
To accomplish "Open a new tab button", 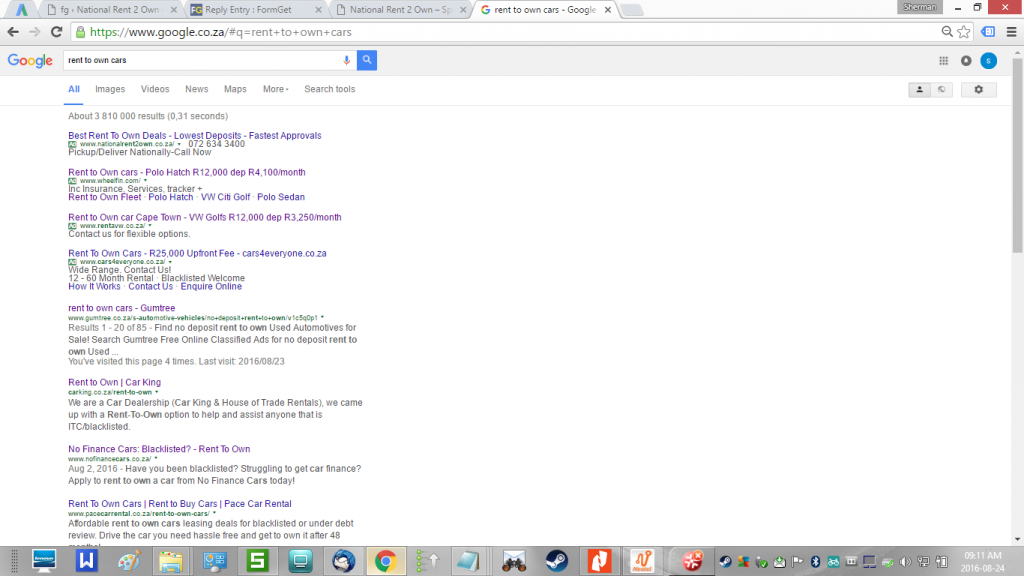I will click(631, 10).
